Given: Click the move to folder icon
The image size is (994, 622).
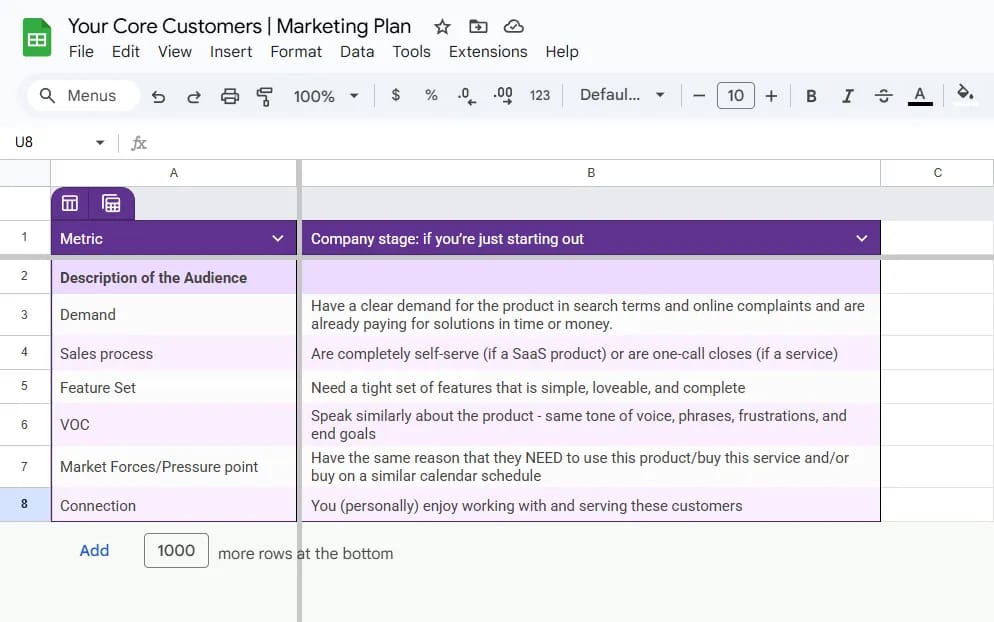Looking at the screenshot, I should (478, 27).
